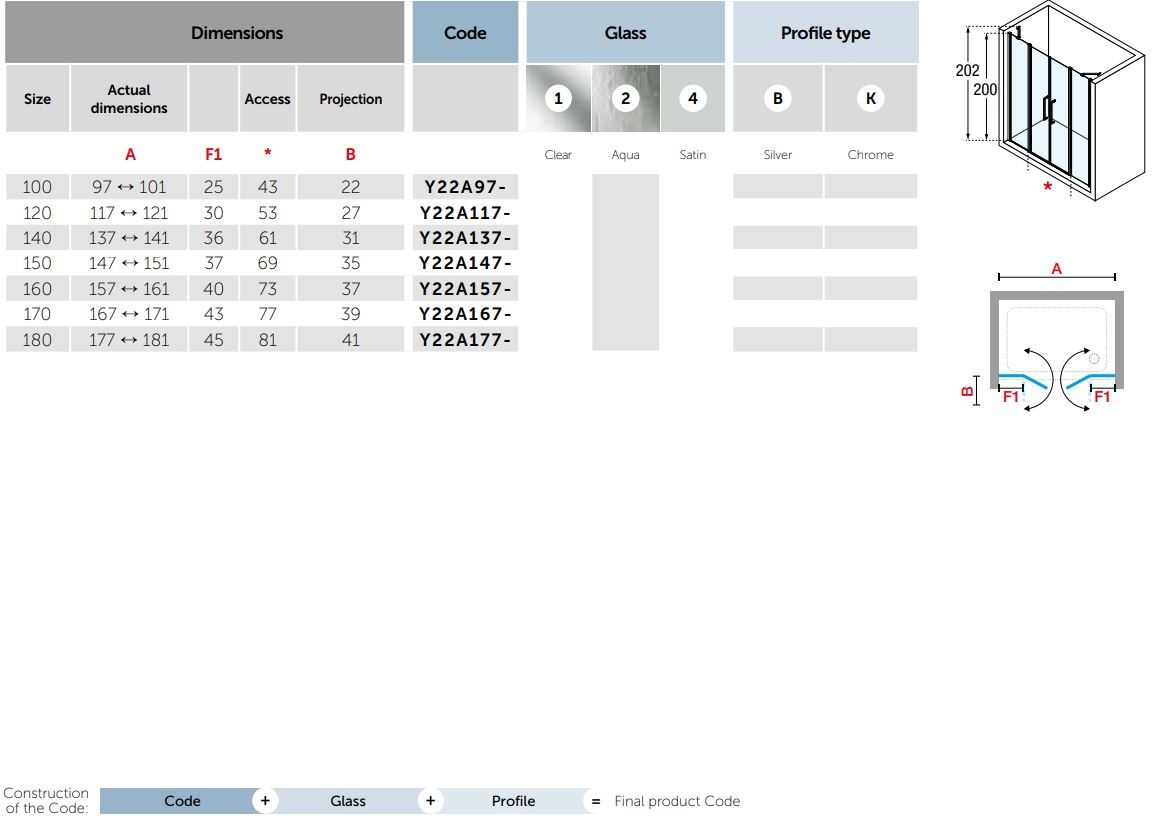Screen dimensions: 1159x818
Task: Click the second plus sign after Glass
Action: pos(430,801)
